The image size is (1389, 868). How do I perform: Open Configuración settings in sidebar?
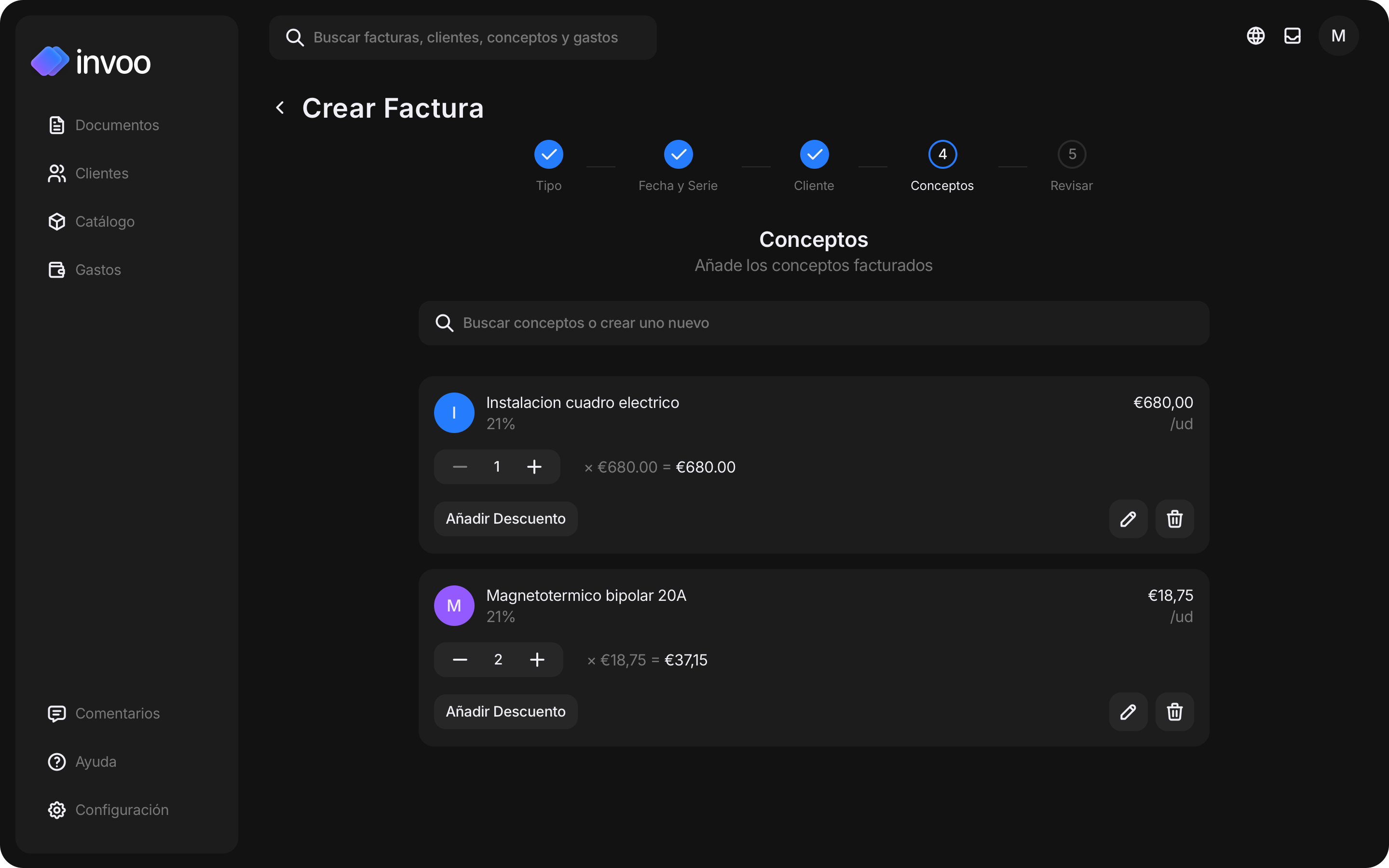coord(109,810)
